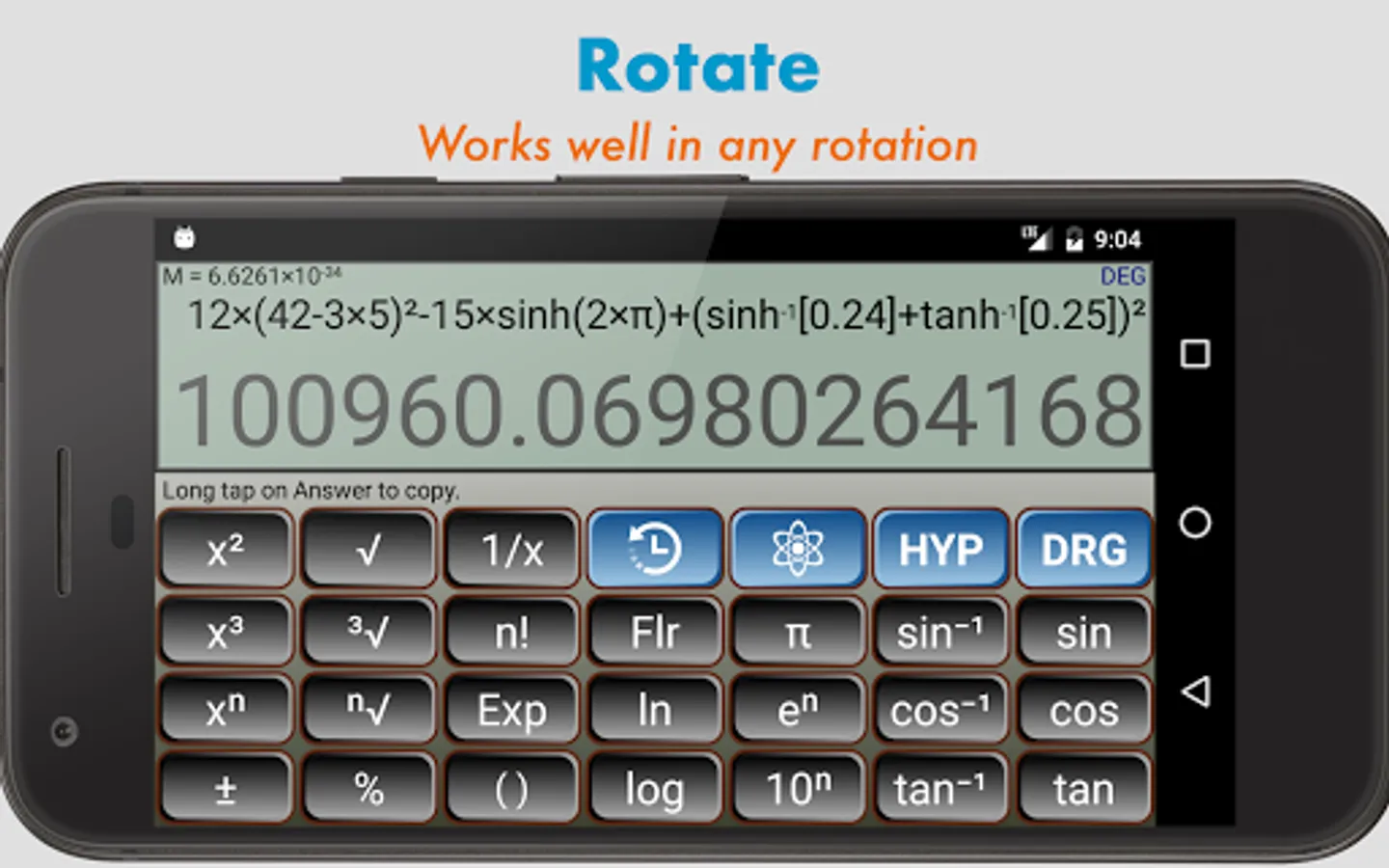Select the cube root function

click(x=368, y=629)
